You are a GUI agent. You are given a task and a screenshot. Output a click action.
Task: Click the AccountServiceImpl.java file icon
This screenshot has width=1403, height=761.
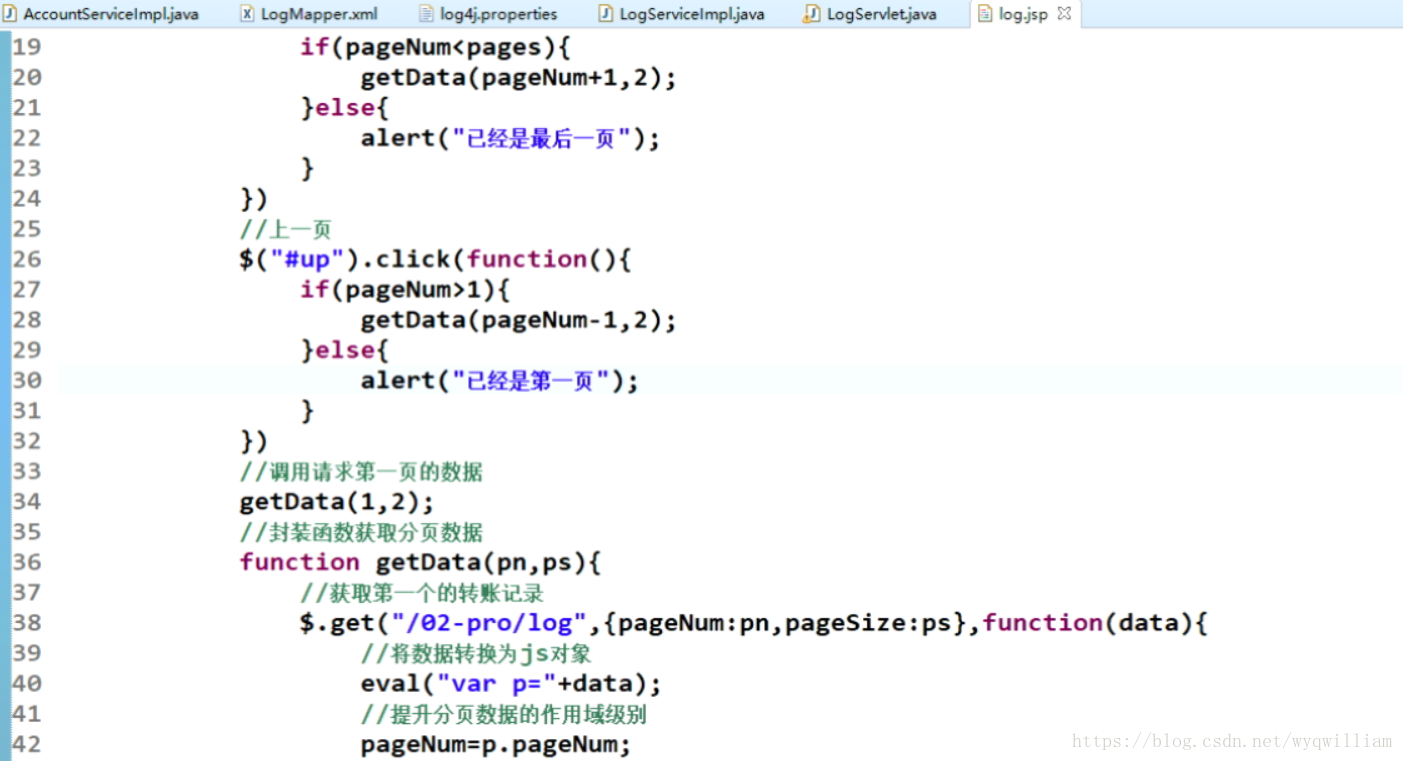click(x=10, y=14)
